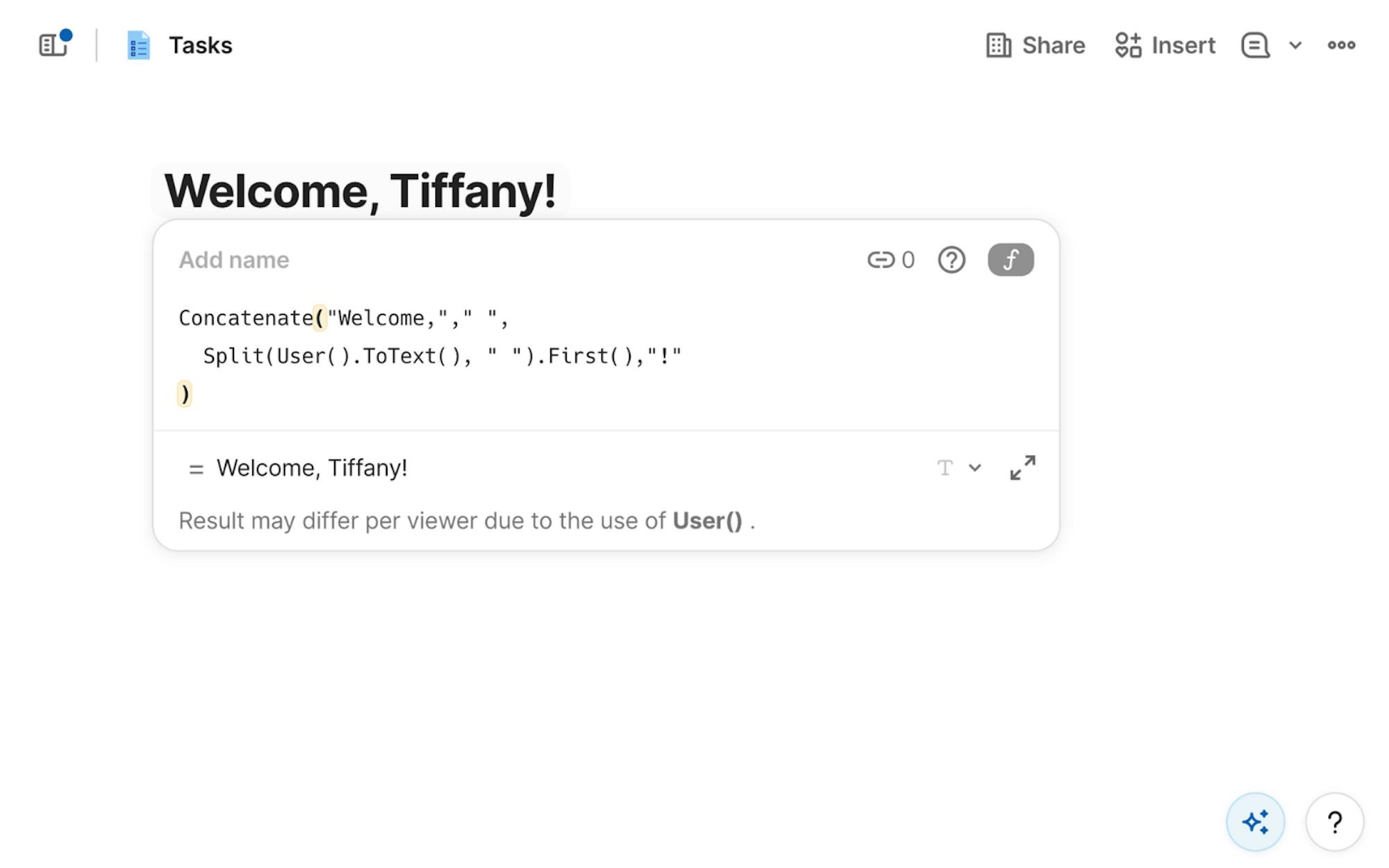Viewport: 1389px width, 868px height.
Task: Open formula help question mark icon
Action: click(951, 260)
